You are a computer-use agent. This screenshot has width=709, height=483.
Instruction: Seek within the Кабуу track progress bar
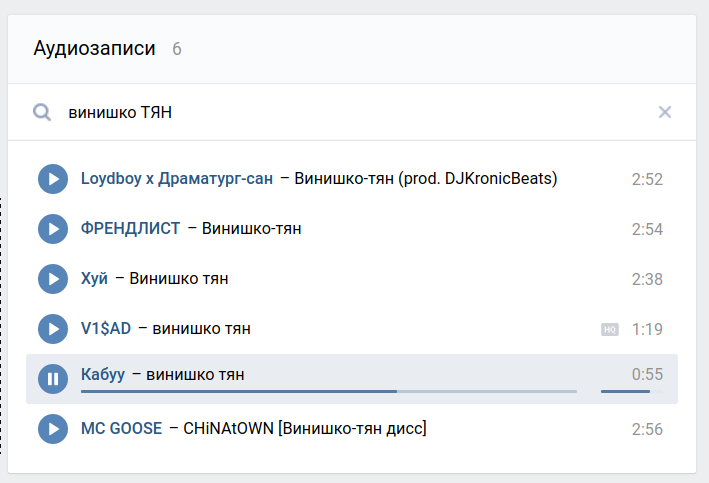(x=329, y=391)
